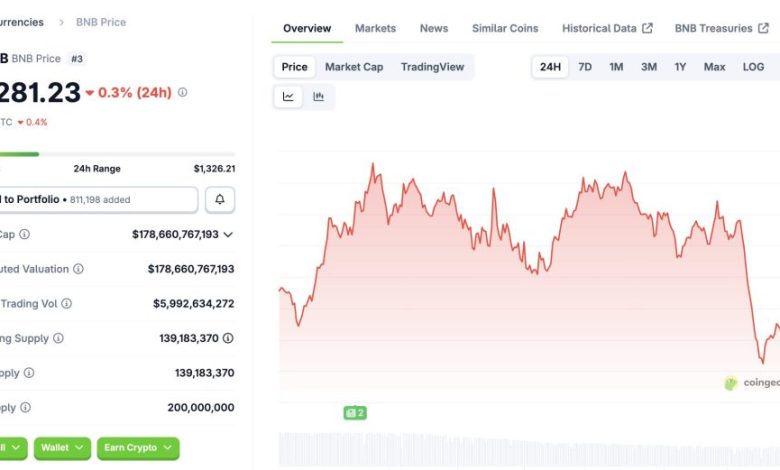Select the 7D time range
The width and height of the screenshot is (780, 470).
[585, 67]
